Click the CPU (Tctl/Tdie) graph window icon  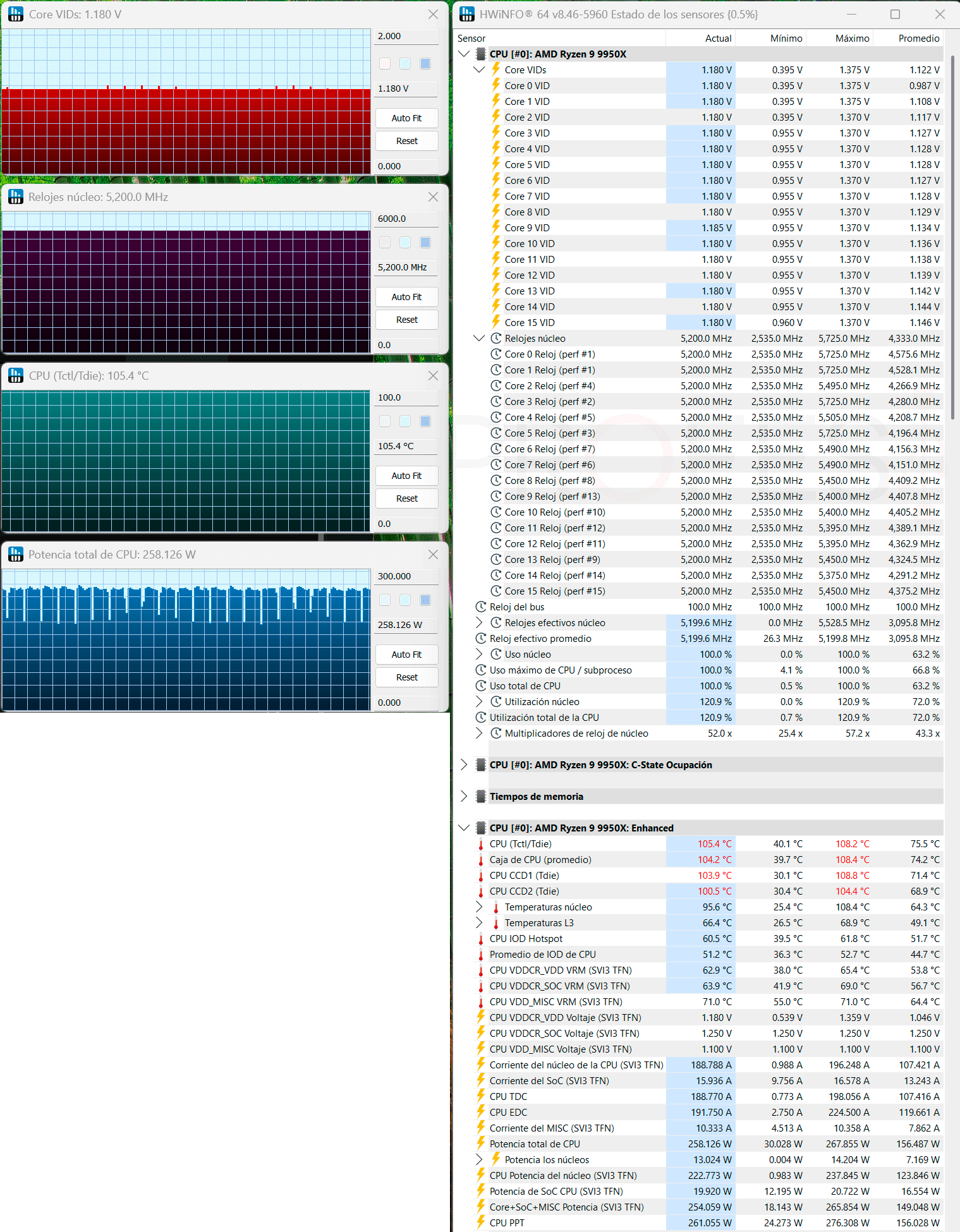16,375
